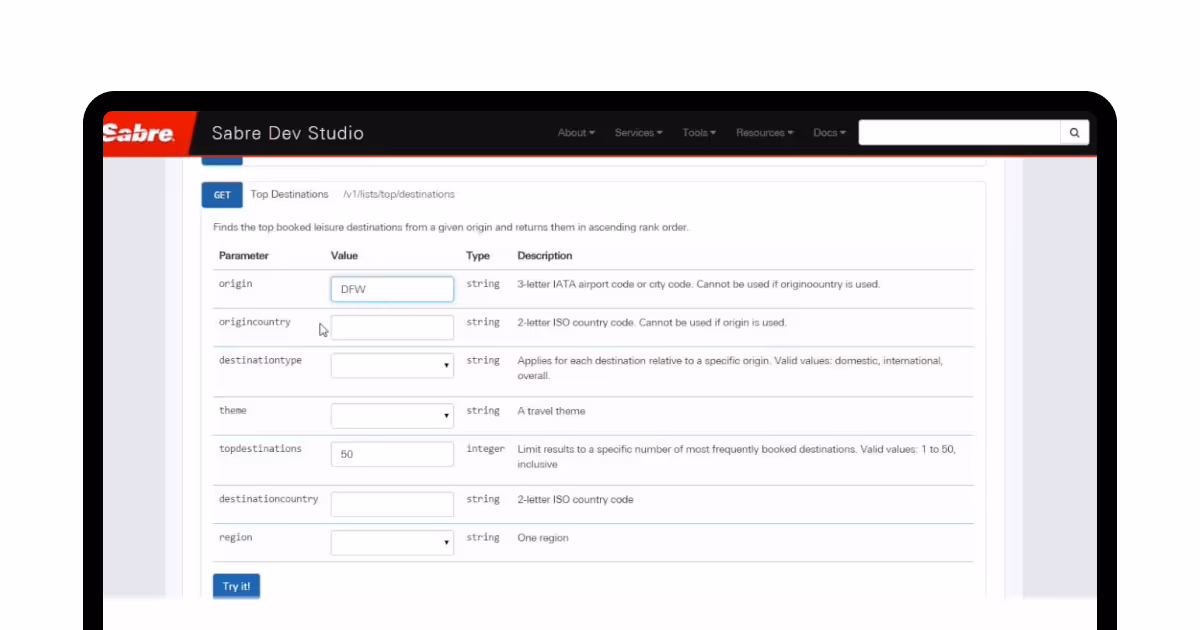Click the origin parameter label

[x=236, y=284]
